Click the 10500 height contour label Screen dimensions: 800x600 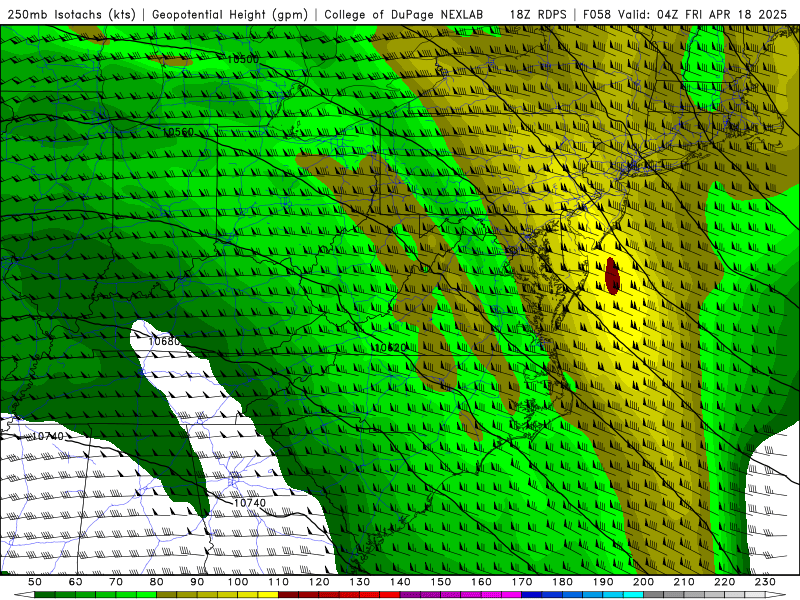point(243,60)
